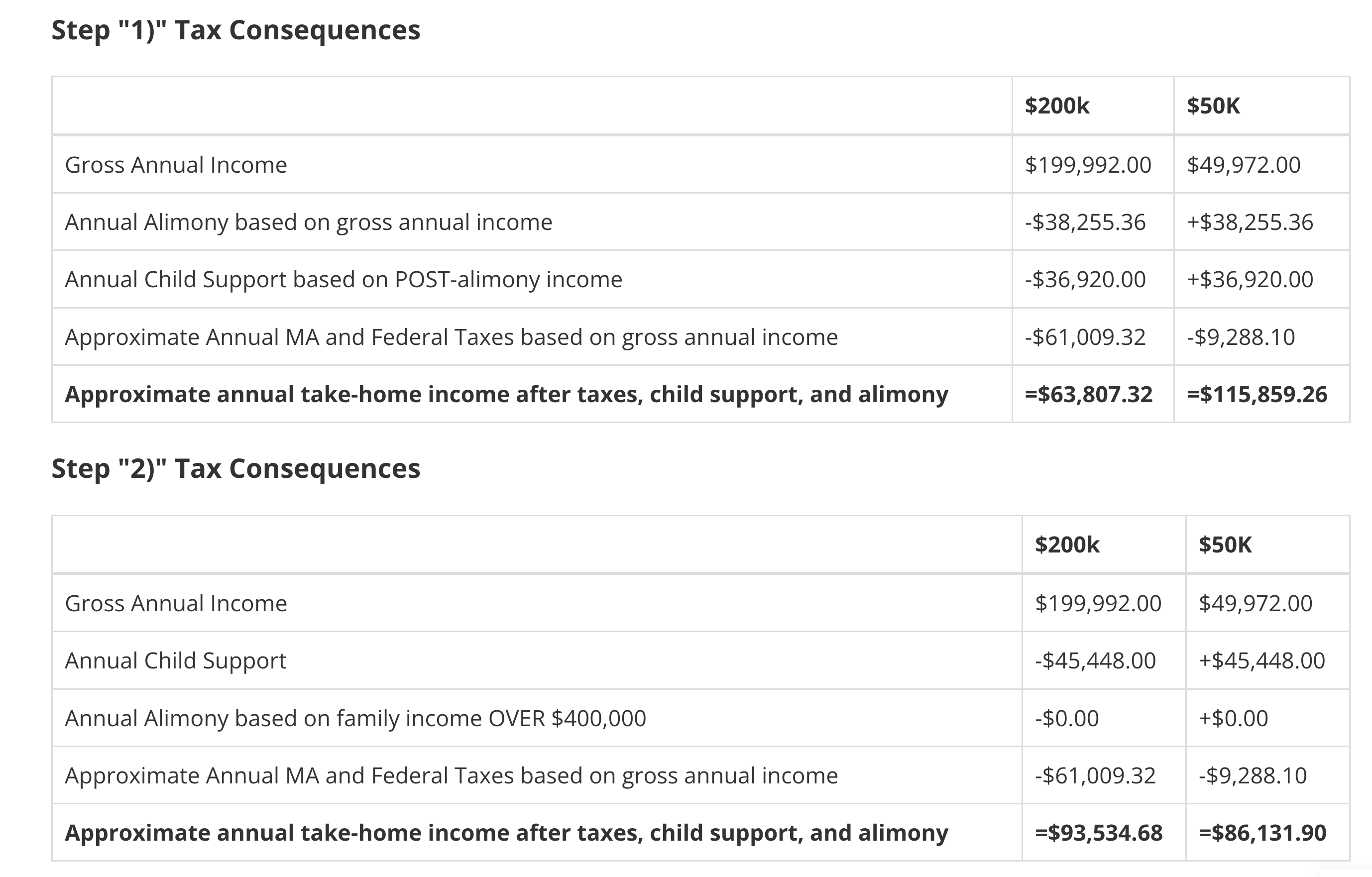Click the +$38,255.36 alimony received amount
This screenshot has width=1372, height=877.
click(1250, 222)
